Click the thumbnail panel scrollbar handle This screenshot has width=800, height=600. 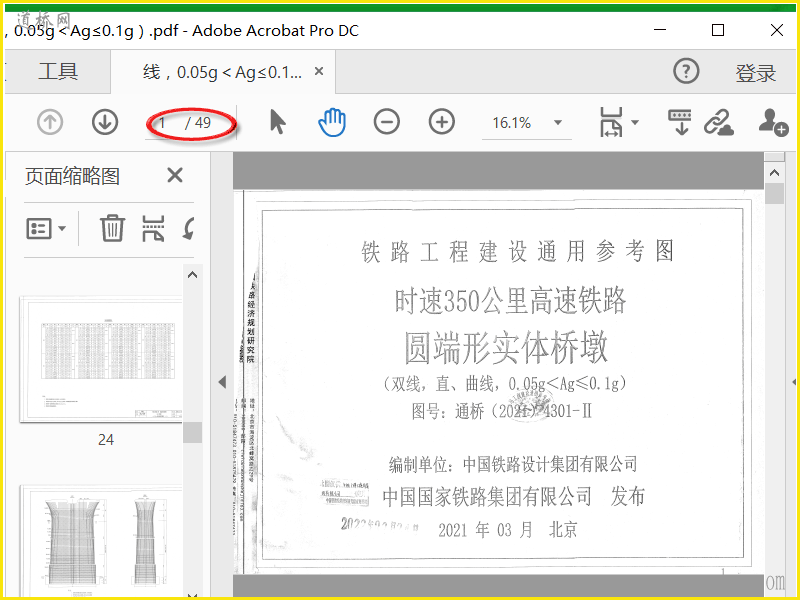(192, 432)
